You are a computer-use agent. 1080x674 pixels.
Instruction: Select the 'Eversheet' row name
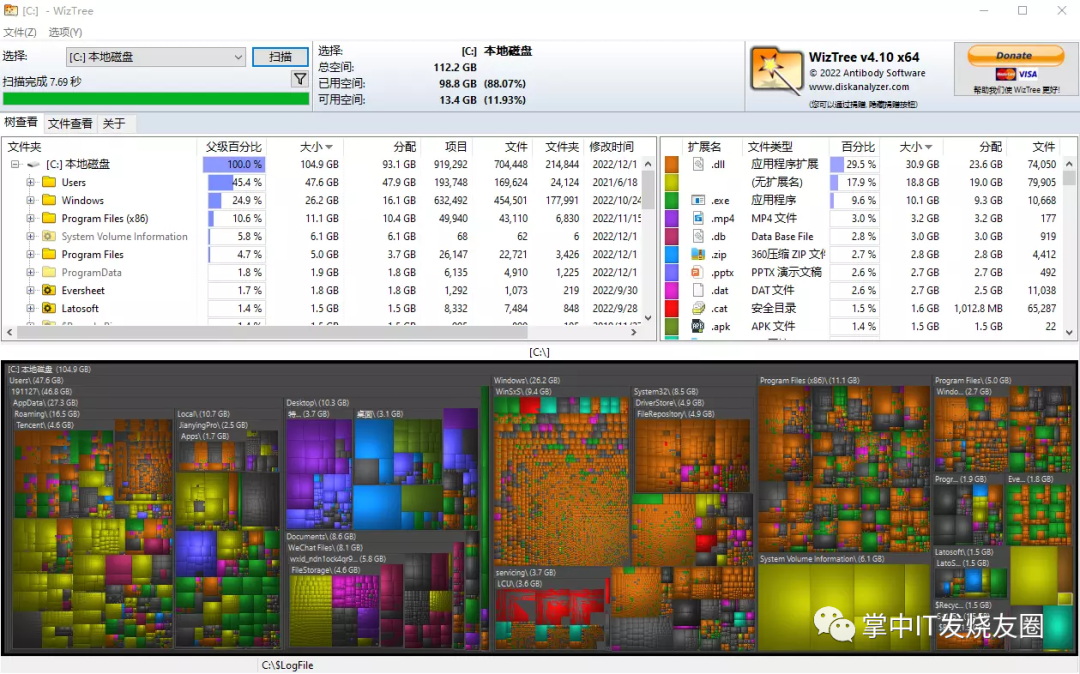tap(83, 291)
